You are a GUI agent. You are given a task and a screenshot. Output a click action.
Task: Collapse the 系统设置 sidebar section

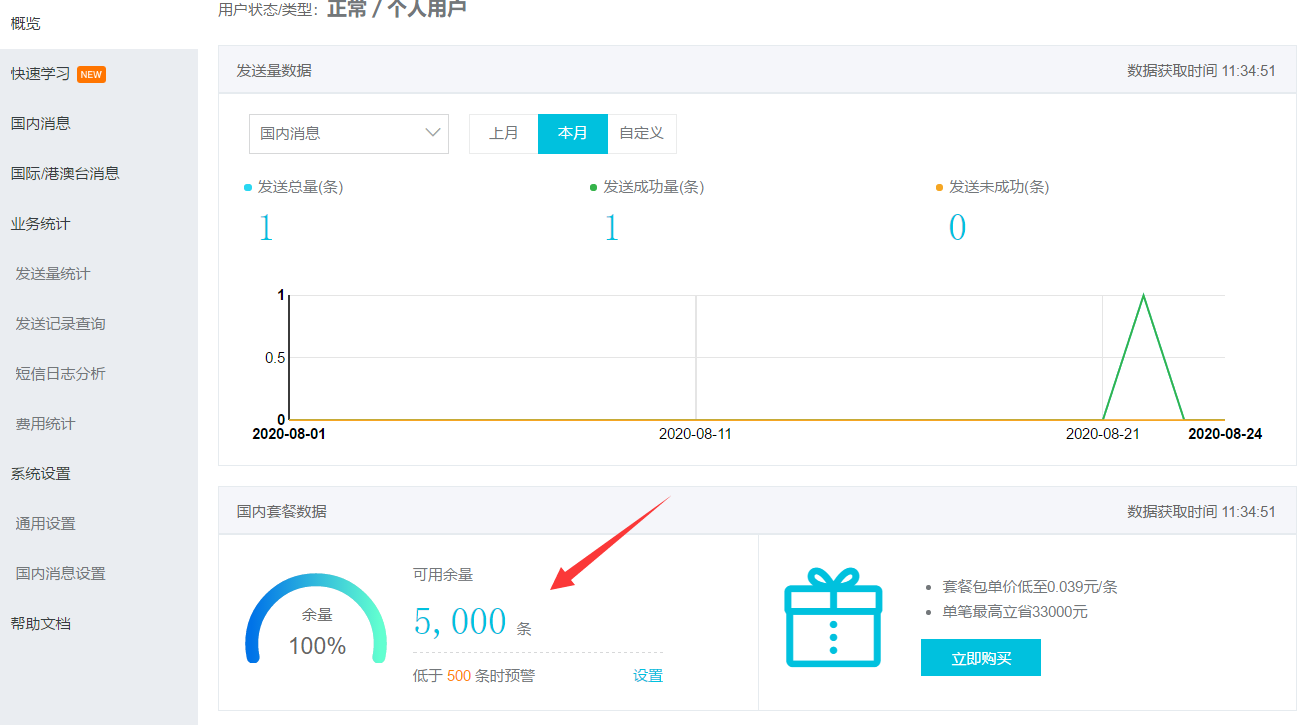click(40, 474)
